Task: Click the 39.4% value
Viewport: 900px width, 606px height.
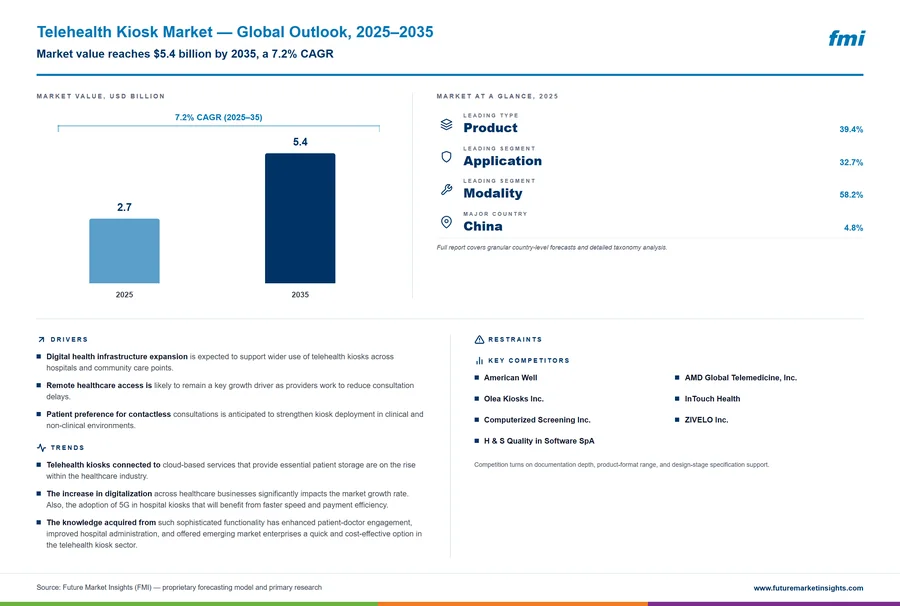Action: tap(851, 130)
